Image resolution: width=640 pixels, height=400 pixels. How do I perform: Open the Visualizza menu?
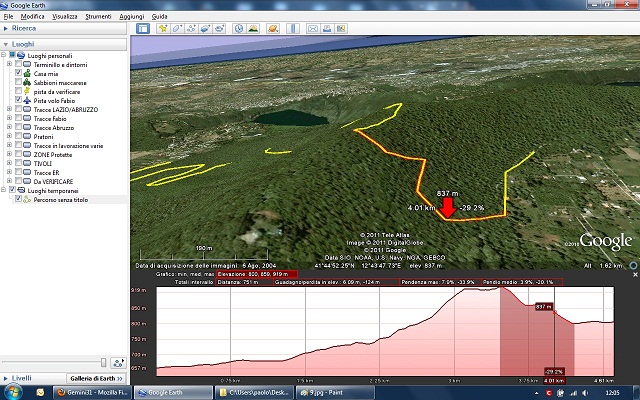pyautogui.click(x=64, y=16)
